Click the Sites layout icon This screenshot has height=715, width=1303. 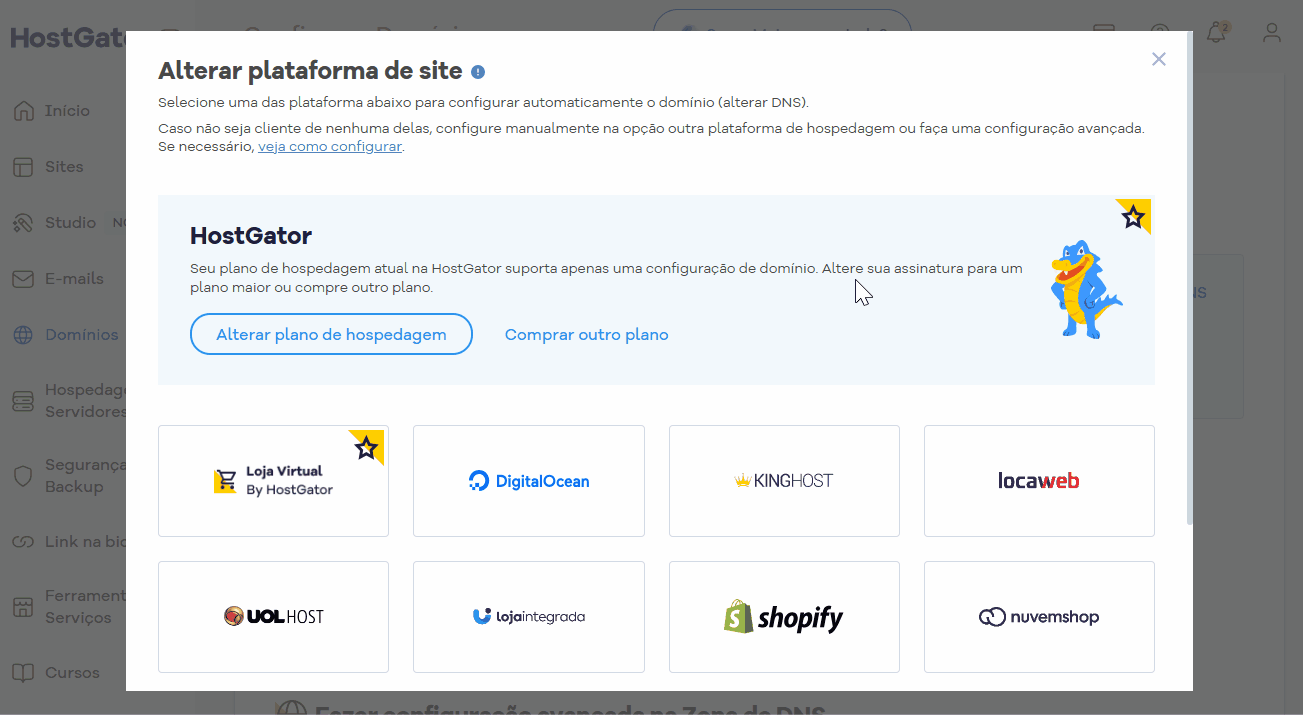coord(23,167)
